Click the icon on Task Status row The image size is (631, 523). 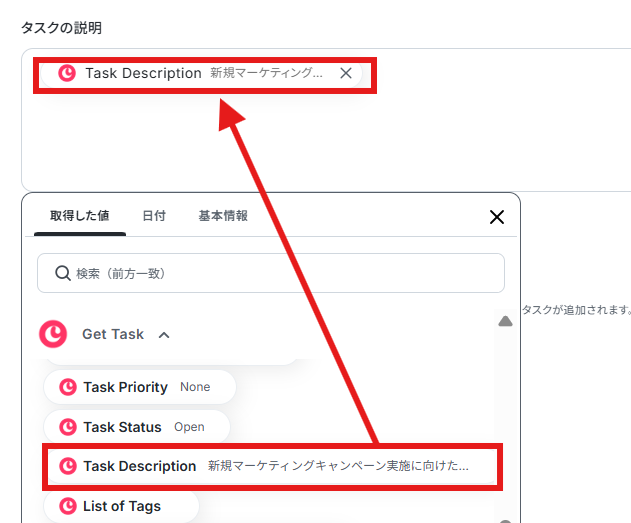click(68, 427)
